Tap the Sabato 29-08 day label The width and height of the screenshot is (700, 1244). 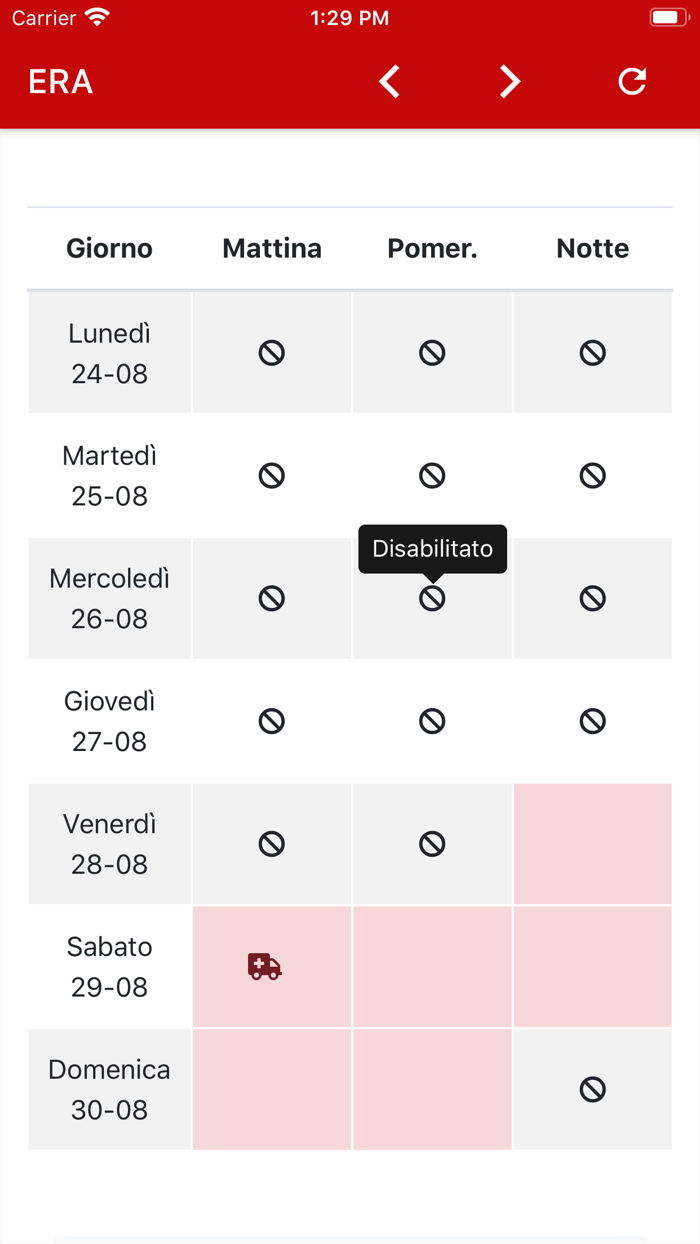[x=110, y=966]
